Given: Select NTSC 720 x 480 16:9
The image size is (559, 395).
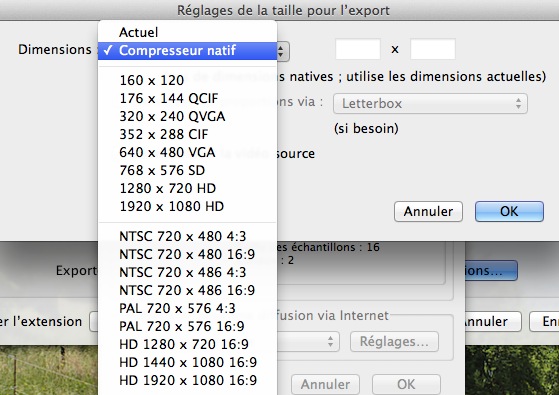Looking at the screenshot, I should point(188,254).
